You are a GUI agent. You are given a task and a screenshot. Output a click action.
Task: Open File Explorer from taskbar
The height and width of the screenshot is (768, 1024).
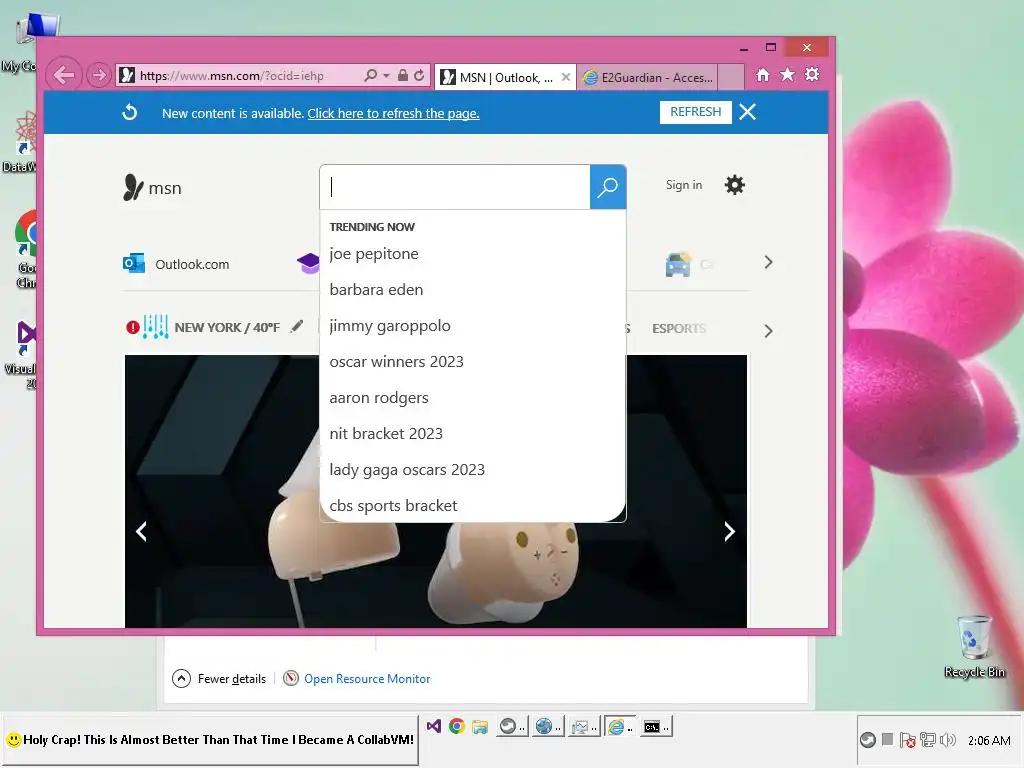click(480, 726)
